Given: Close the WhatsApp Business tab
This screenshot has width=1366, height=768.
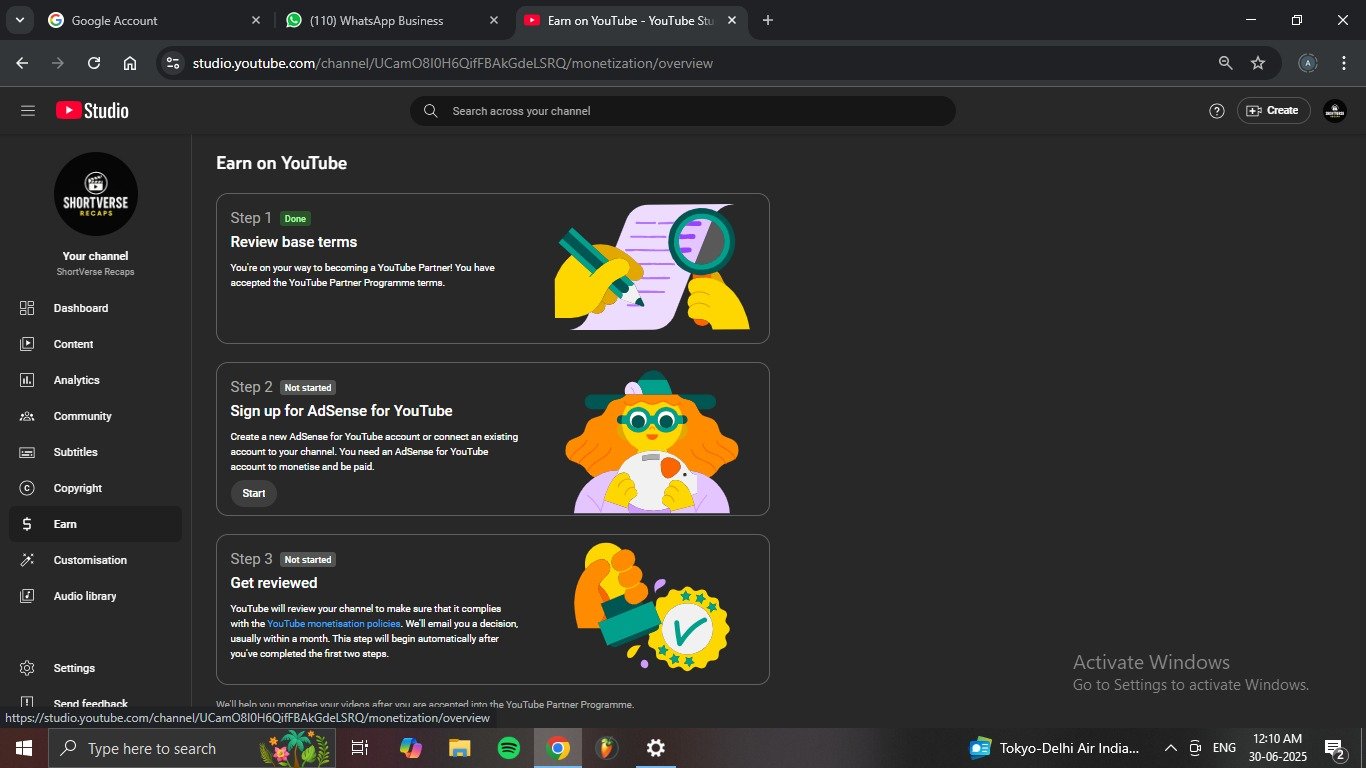Looking at the screenshot, I should pos(494,20).
